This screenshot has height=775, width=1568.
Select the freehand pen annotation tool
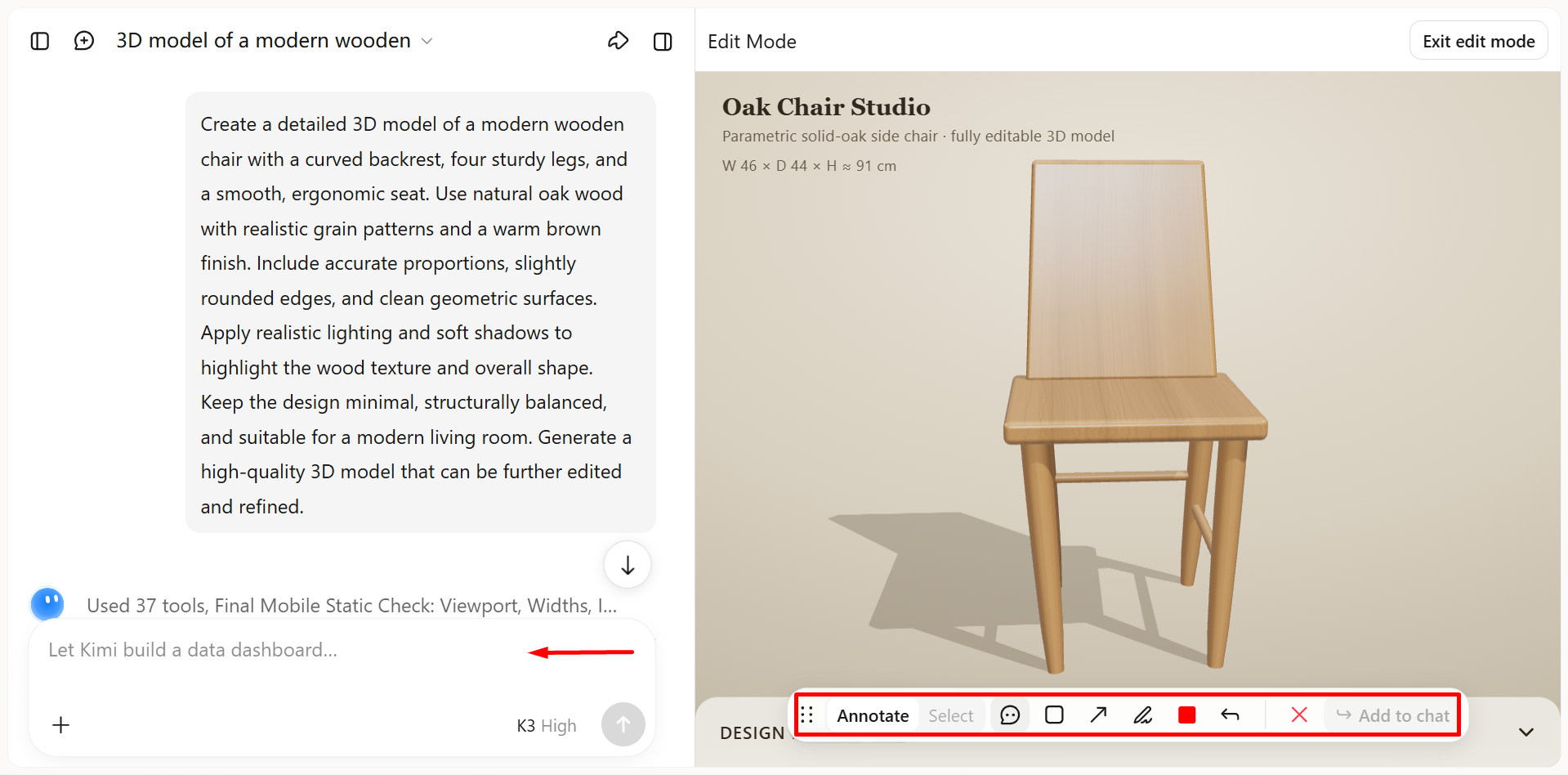click(1142, 715)
